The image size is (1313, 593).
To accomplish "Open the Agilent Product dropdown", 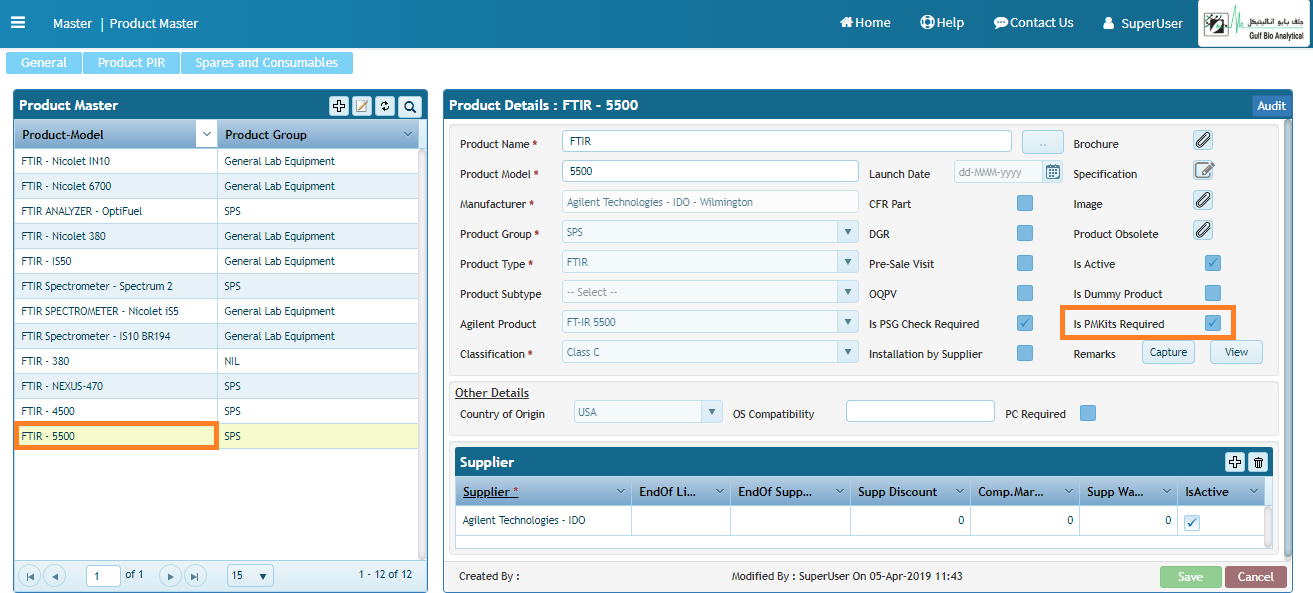I will [850, 322].
